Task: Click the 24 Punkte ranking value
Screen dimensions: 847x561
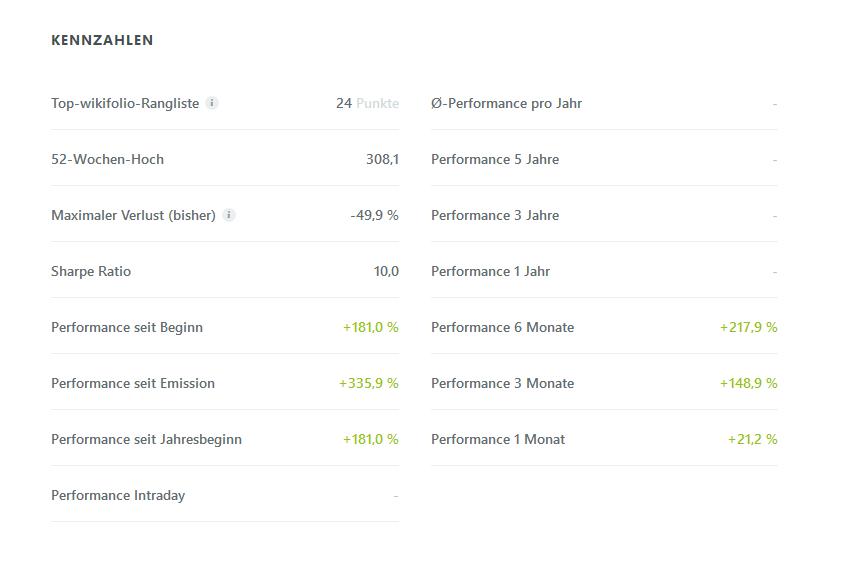Action: (x=367, y=103)
